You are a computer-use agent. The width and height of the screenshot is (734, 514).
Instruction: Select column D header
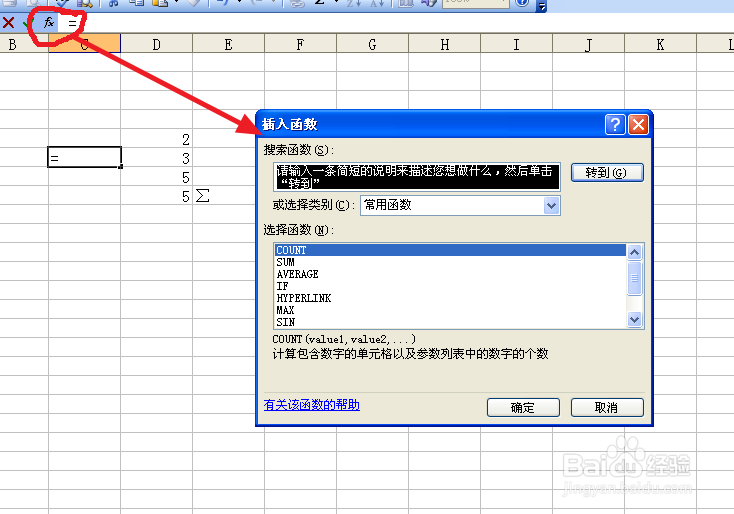pyautogui.click(x=156, y=44)
